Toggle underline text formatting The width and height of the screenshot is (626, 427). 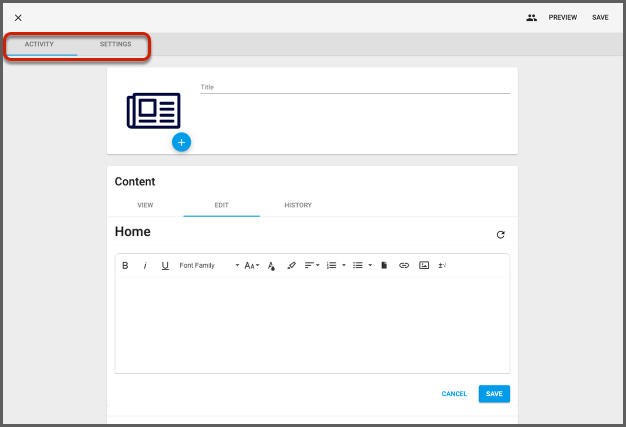(165, 266)
